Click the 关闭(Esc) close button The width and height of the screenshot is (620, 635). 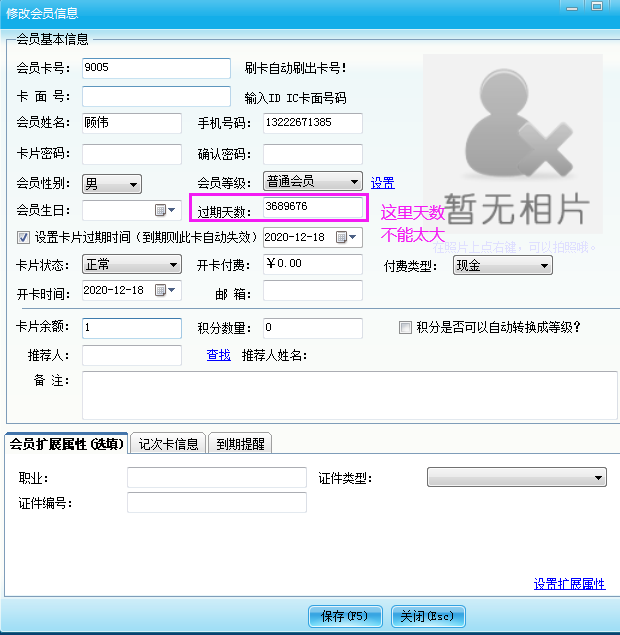tap(428, 616)
